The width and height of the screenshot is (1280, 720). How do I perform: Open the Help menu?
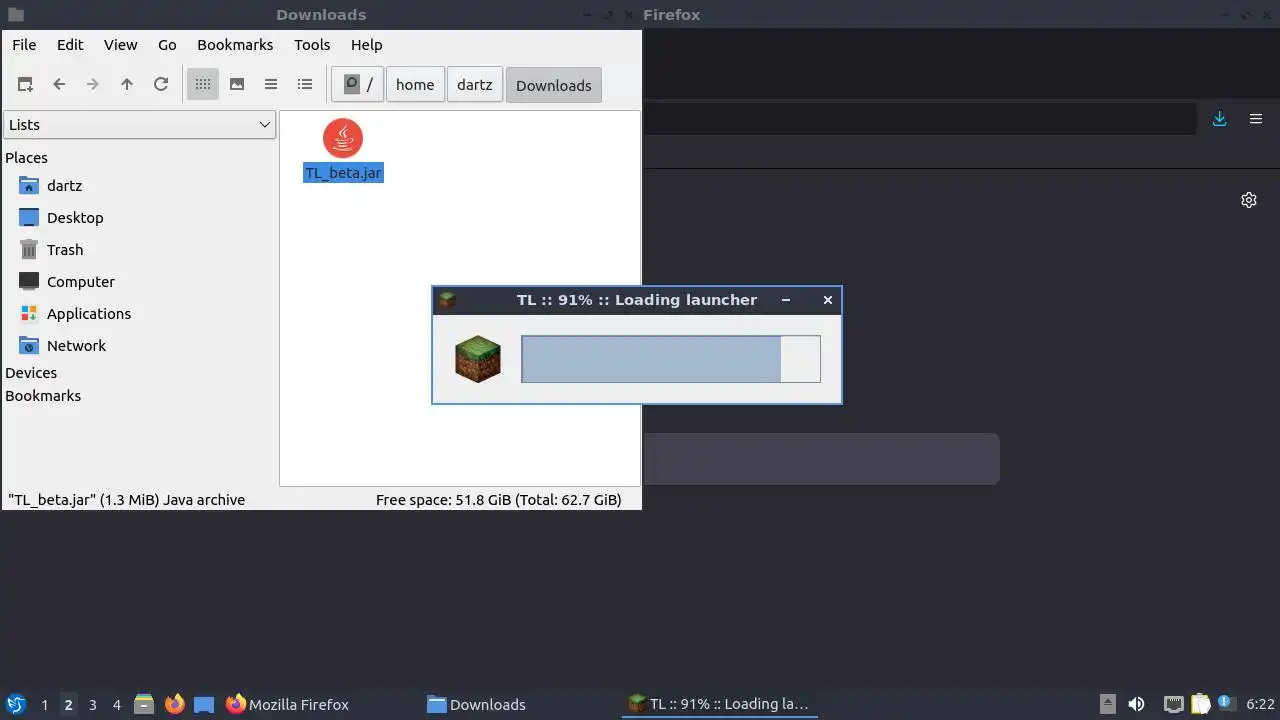point(366,45)
